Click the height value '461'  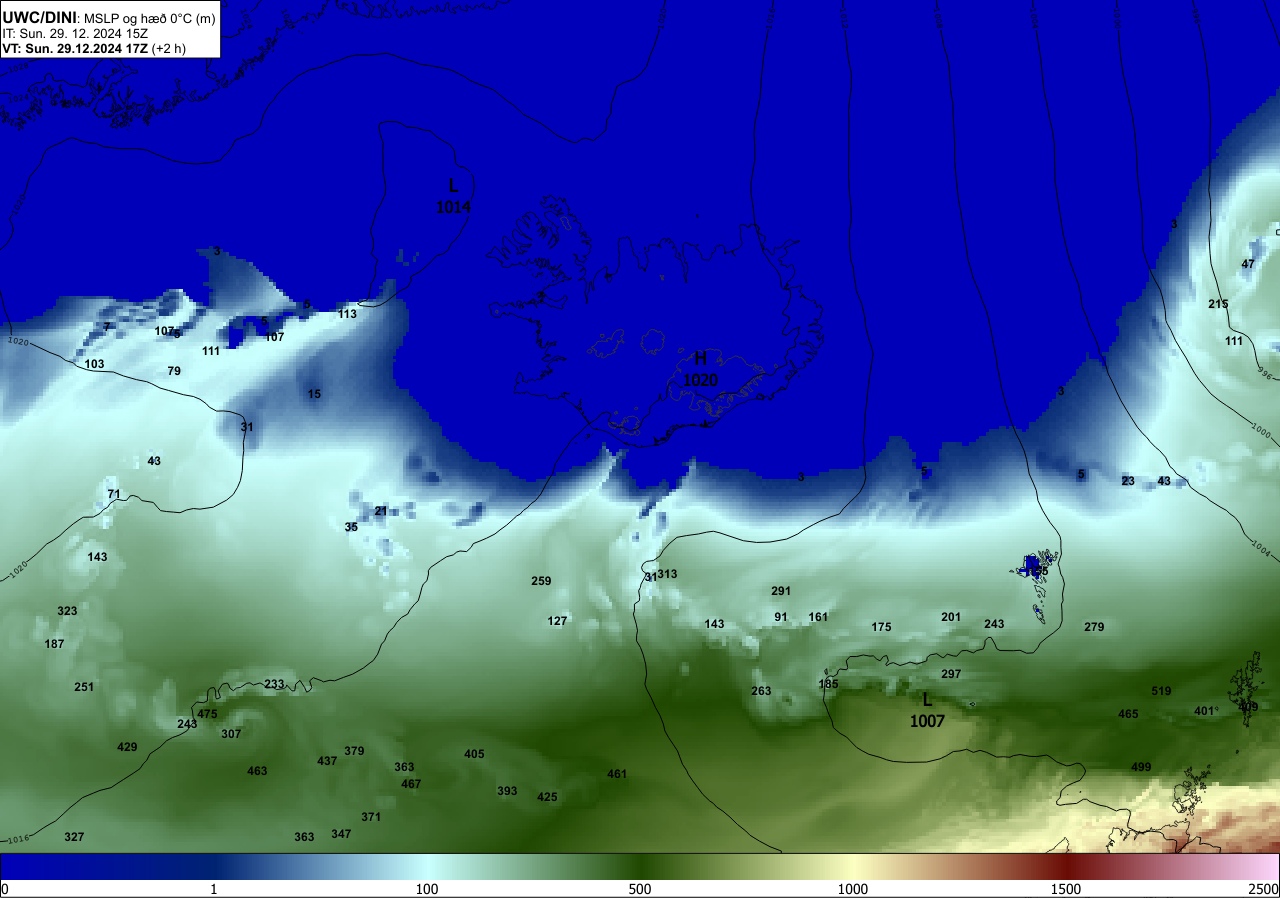coord(617,774)
